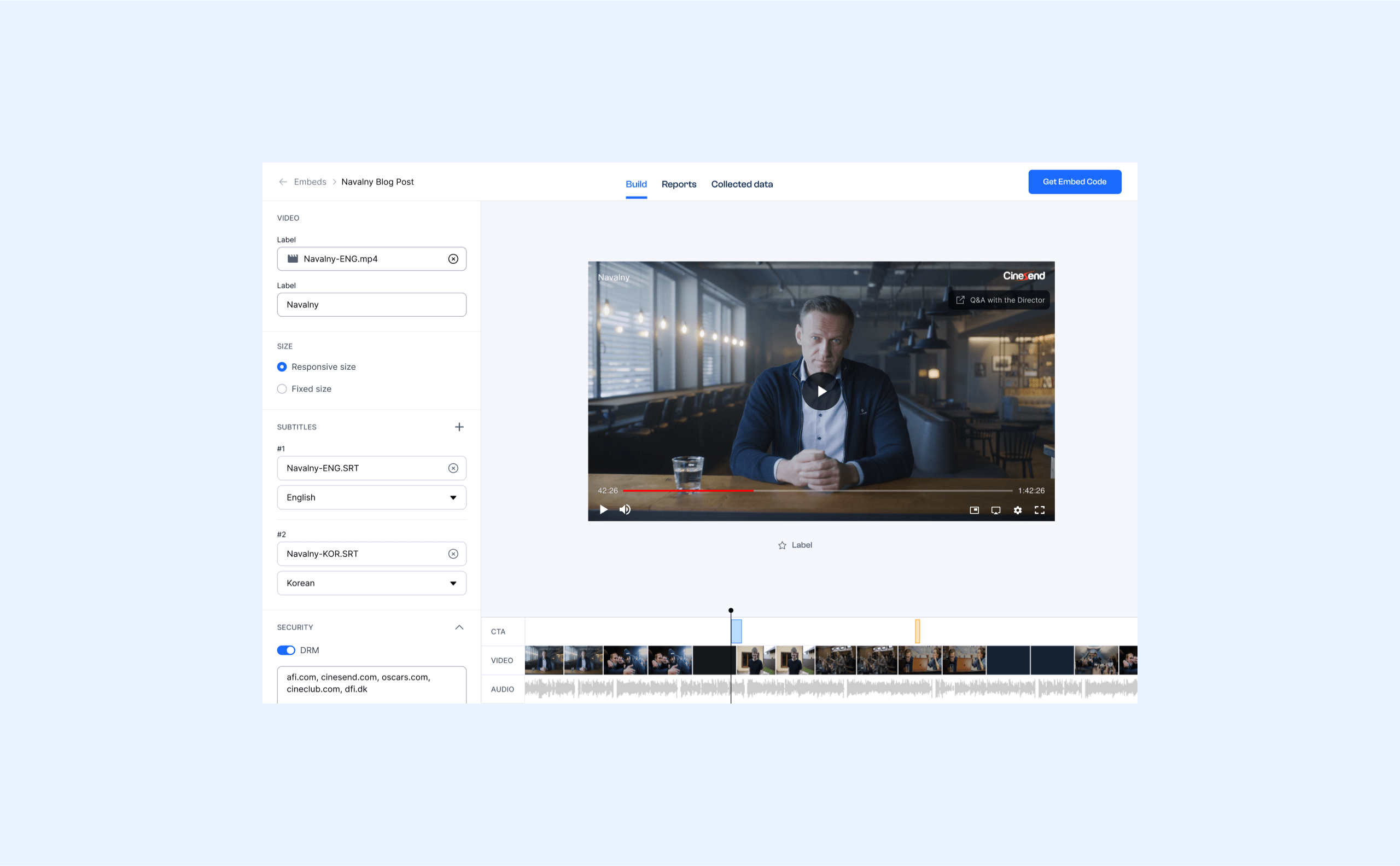
Task: Click the CTA track label
Action: pos(498,631)
